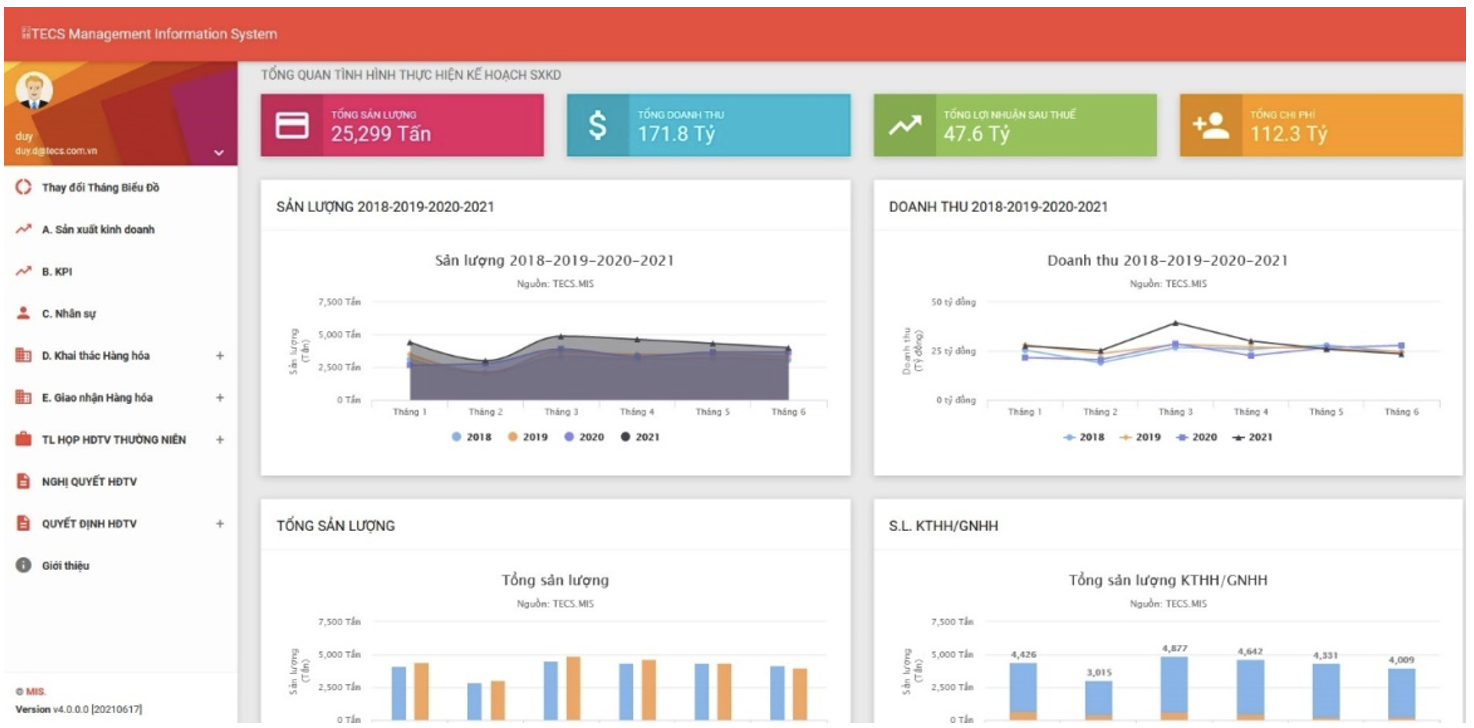Image resolution: width=1474 pixels, height=728 pixels.
Task: Expand the user account dropdown arrow
Action: 219,153
